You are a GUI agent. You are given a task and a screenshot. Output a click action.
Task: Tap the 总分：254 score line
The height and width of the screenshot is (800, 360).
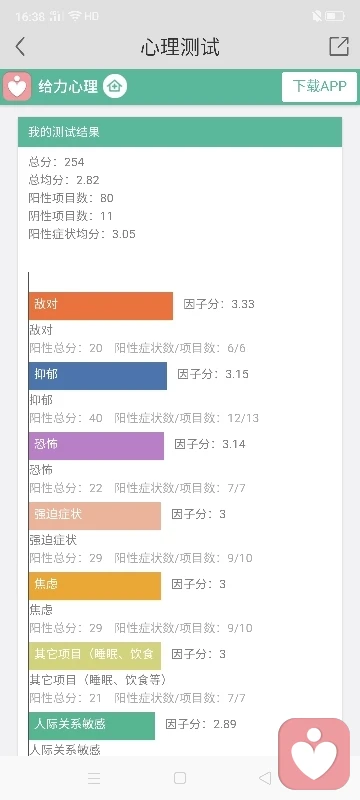57,162
